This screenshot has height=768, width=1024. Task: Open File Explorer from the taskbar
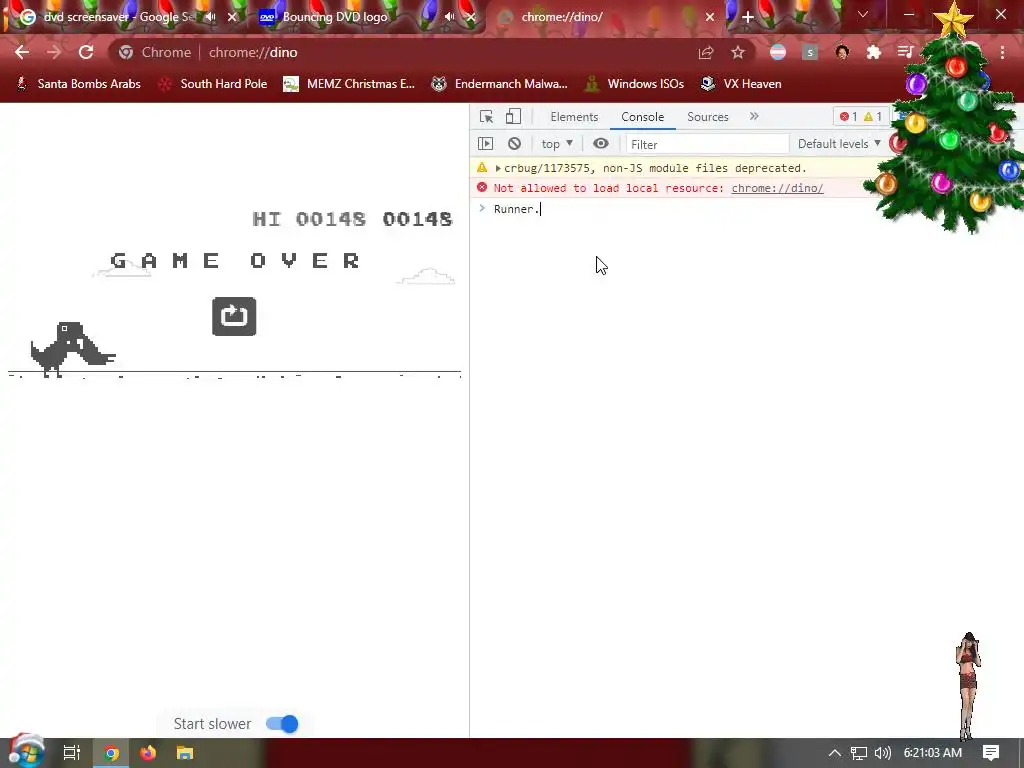(185, 753)
